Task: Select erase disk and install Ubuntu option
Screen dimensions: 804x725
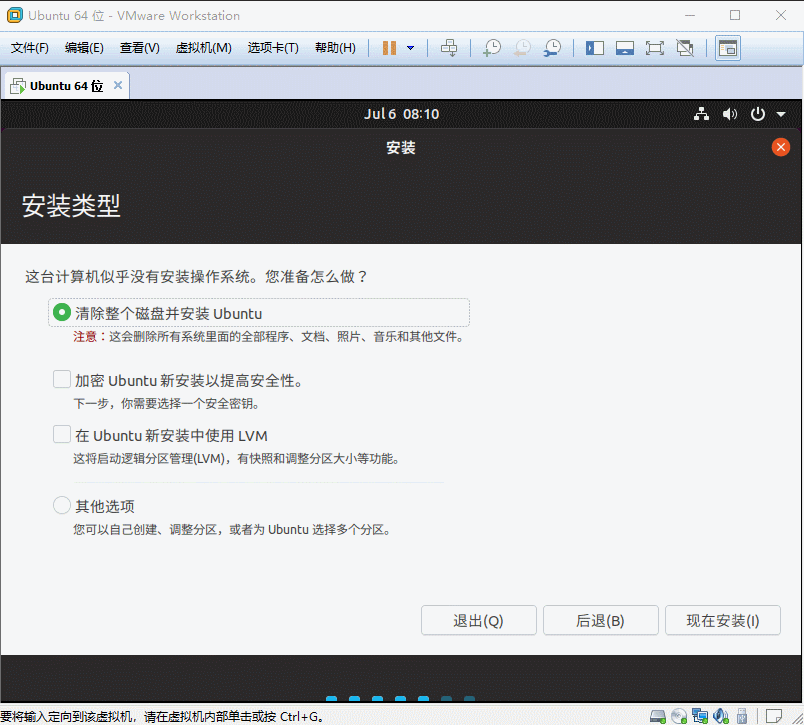Action: [62, 313]
